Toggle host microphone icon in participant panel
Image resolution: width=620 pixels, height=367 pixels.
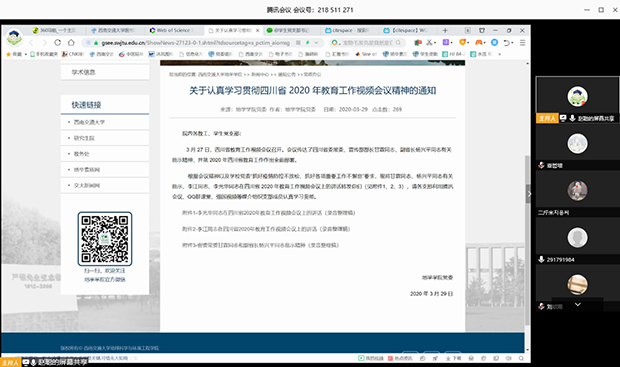572,118
